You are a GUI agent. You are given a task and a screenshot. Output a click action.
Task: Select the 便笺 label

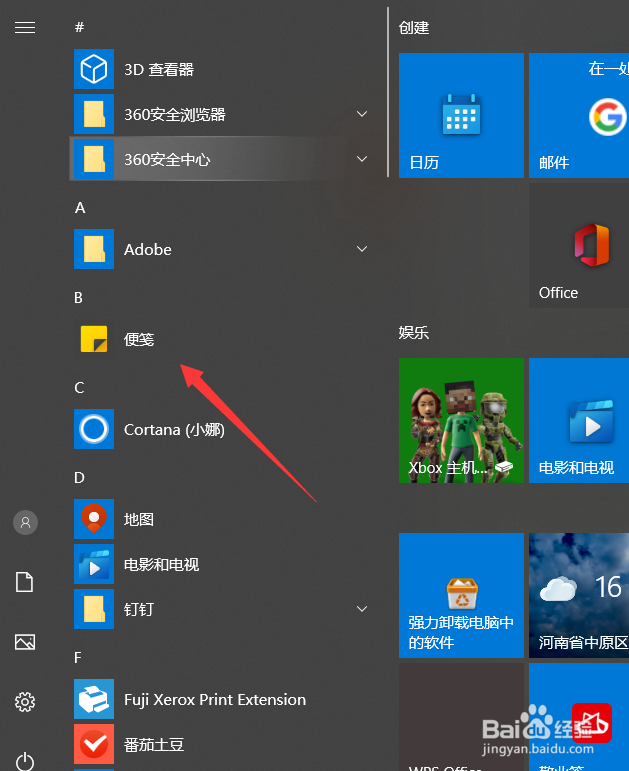139,339
